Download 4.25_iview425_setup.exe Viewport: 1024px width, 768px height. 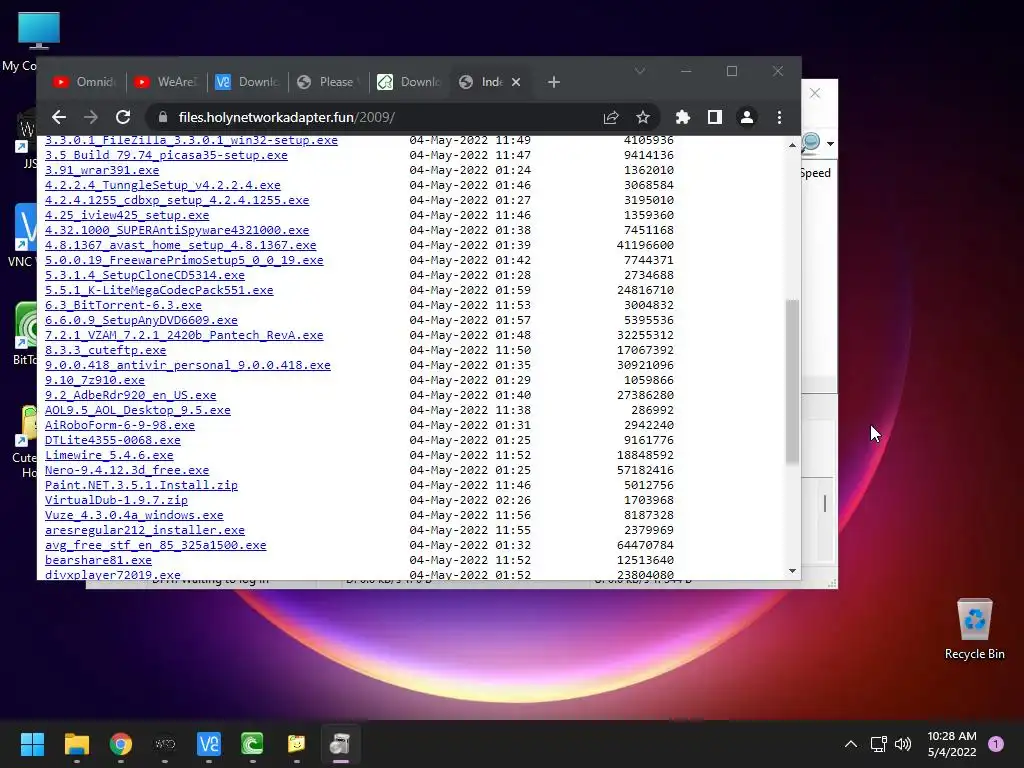click(x=127, y=216)
